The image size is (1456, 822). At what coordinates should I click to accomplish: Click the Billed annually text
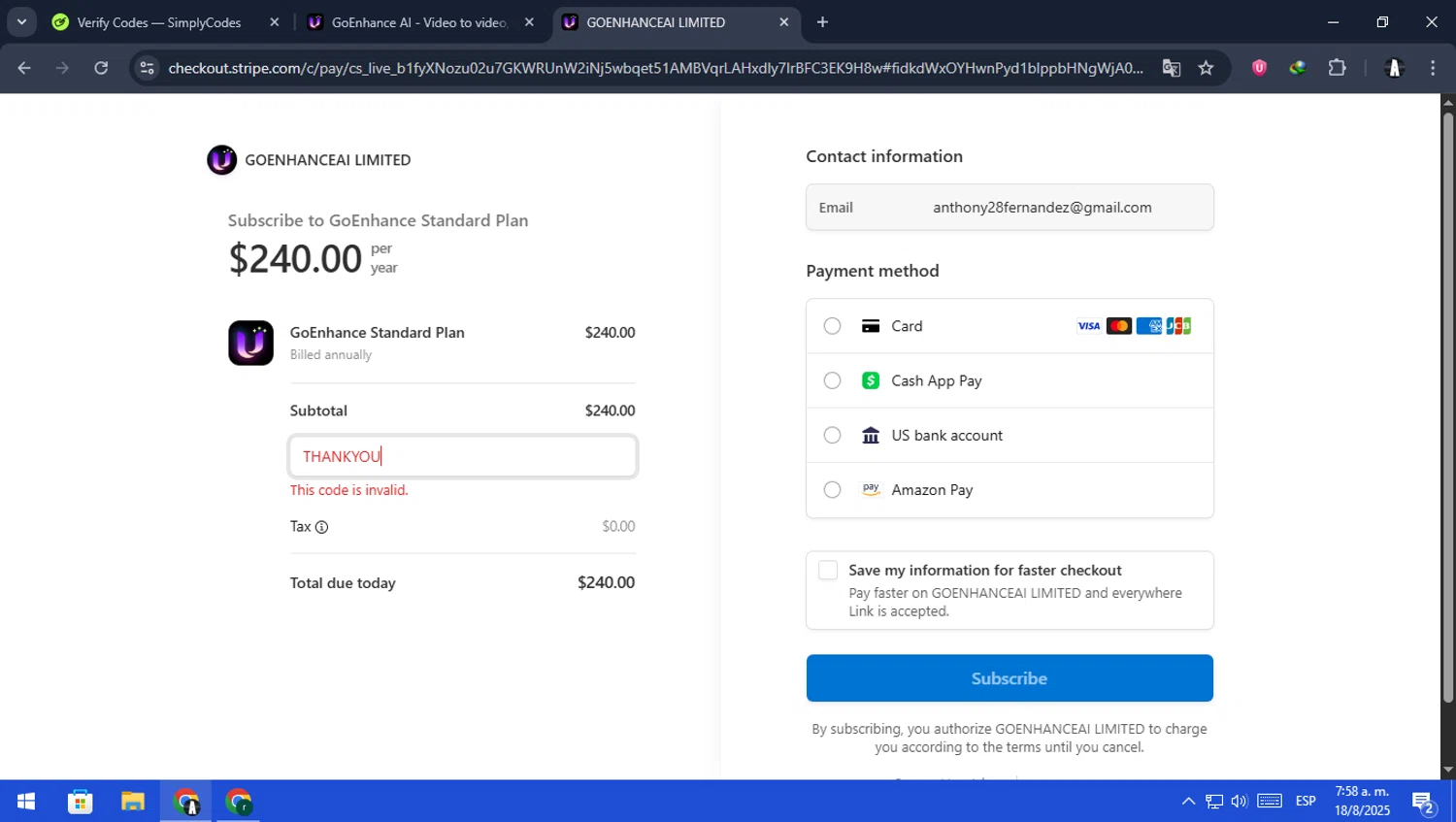pos(331,355)
